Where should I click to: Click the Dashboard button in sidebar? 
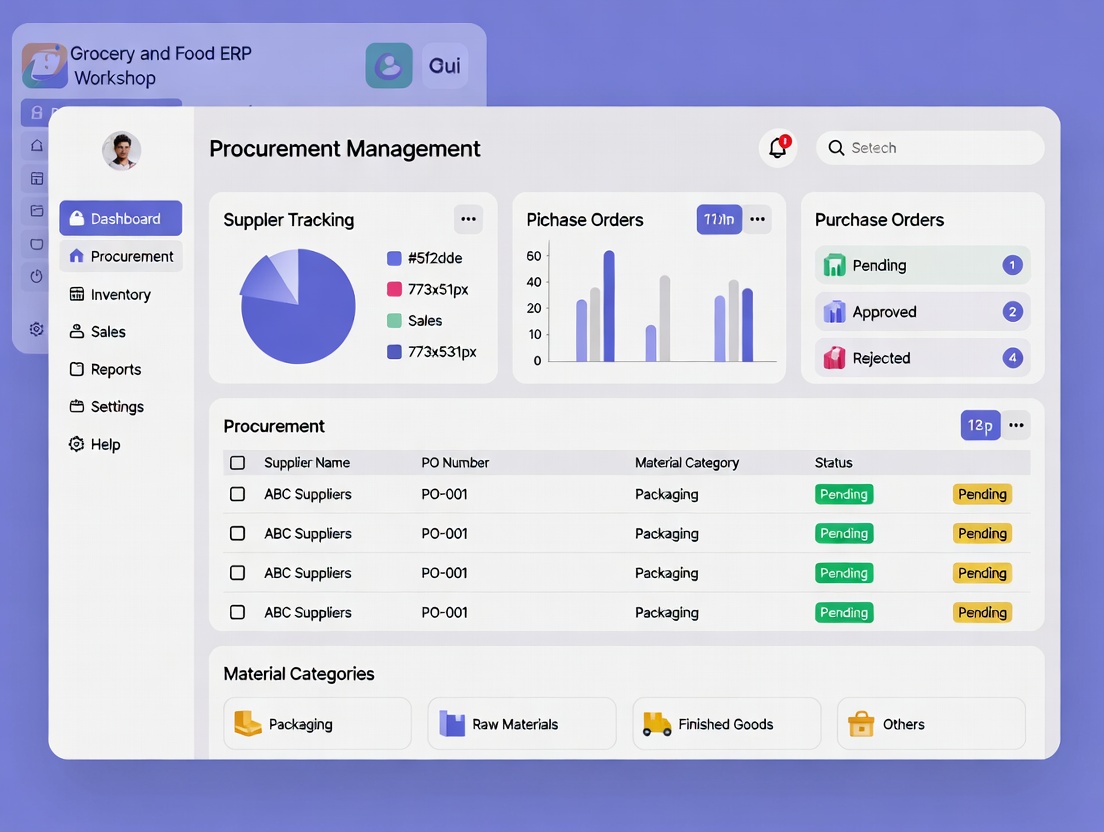click(121, 218)
